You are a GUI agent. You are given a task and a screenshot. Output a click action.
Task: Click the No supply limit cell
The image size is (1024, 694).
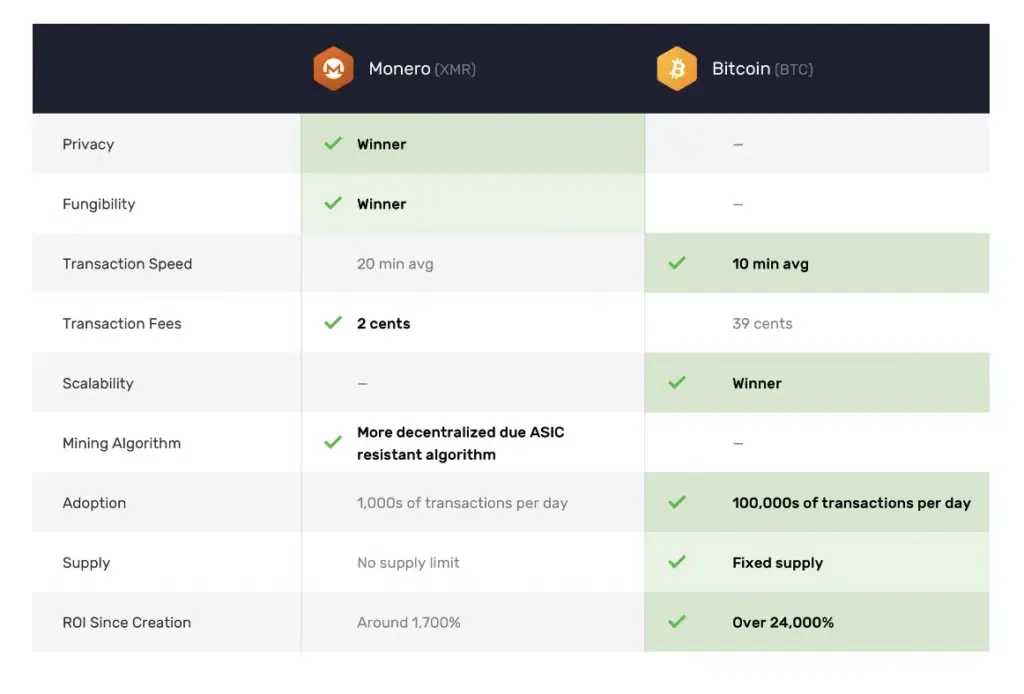coord(408,562)
